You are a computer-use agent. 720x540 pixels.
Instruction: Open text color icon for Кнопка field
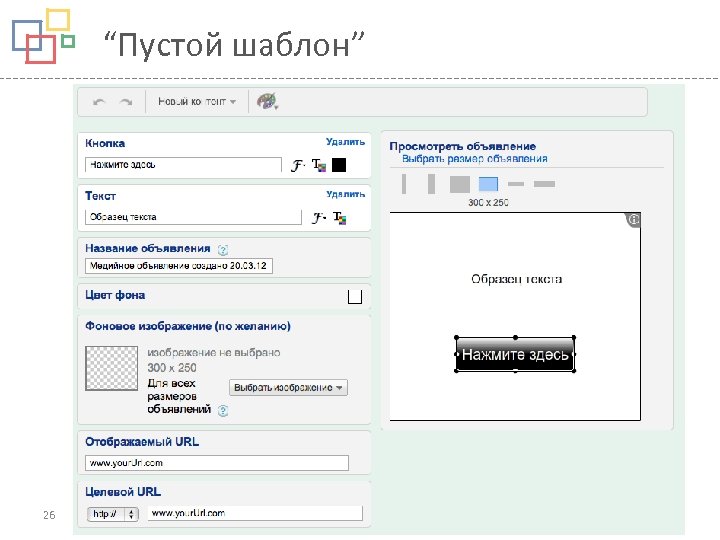point(319,165)
